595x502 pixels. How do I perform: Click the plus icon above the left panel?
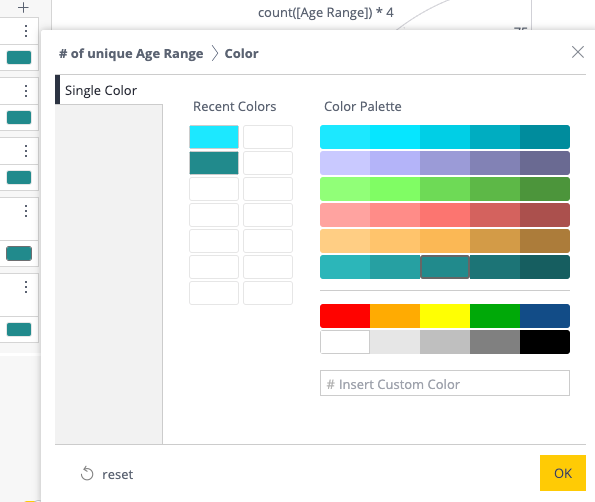(23, 7)
